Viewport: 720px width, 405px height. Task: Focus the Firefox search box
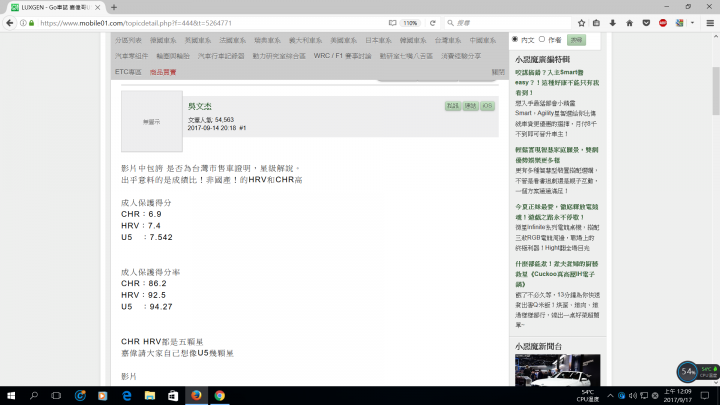[x=507, y=23]
